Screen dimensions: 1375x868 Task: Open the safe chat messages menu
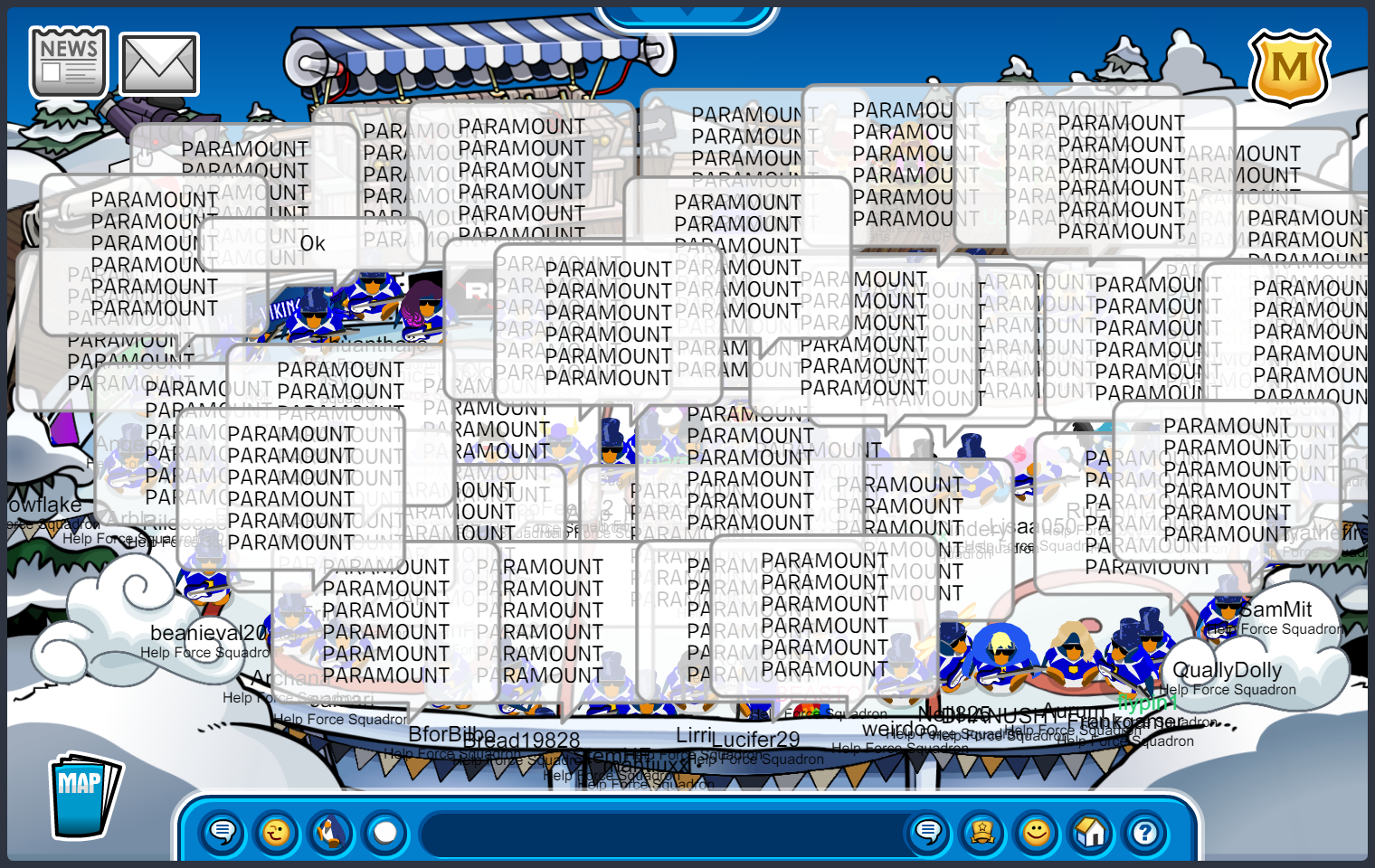pyautogui.click(x=223, y=832)
